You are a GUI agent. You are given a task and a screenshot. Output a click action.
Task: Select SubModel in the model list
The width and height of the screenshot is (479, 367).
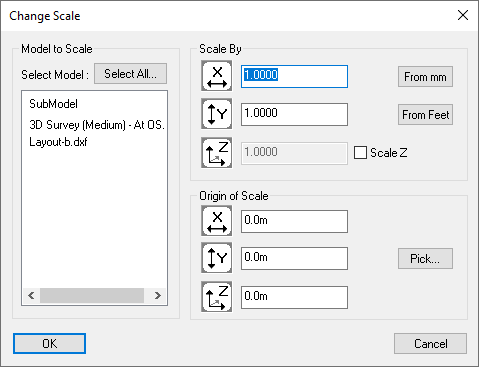click(x=53, y=104)
